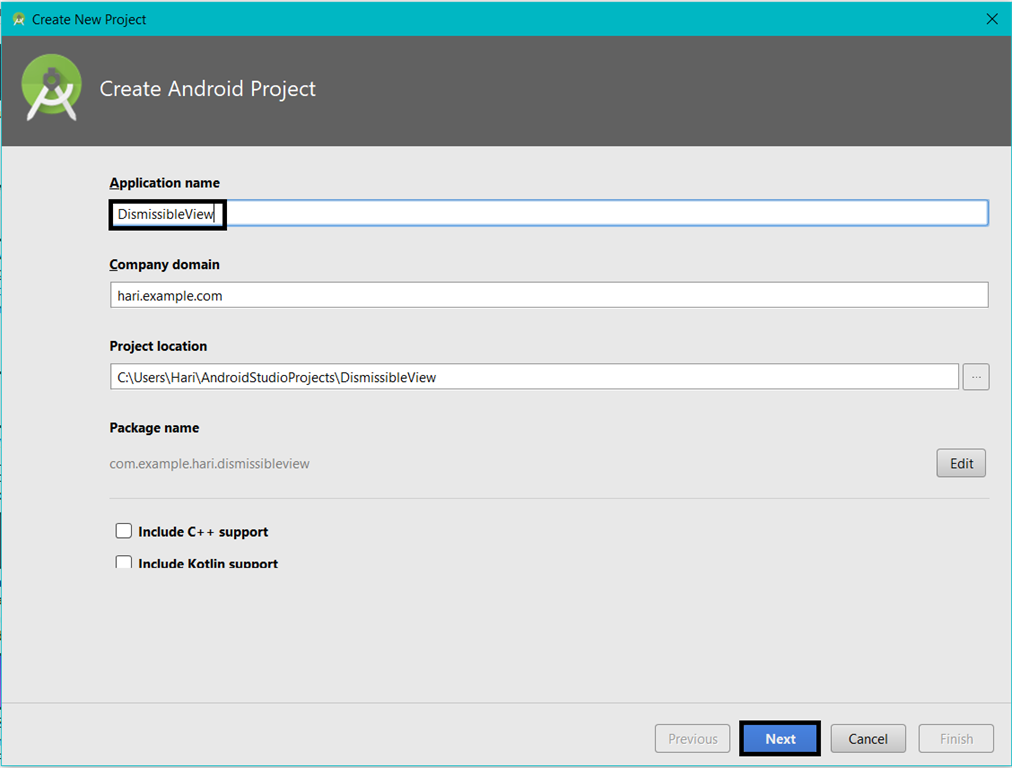Open the browse button for project location
The height and width of the screenshot is (768, 1012).
click(976, 377)
